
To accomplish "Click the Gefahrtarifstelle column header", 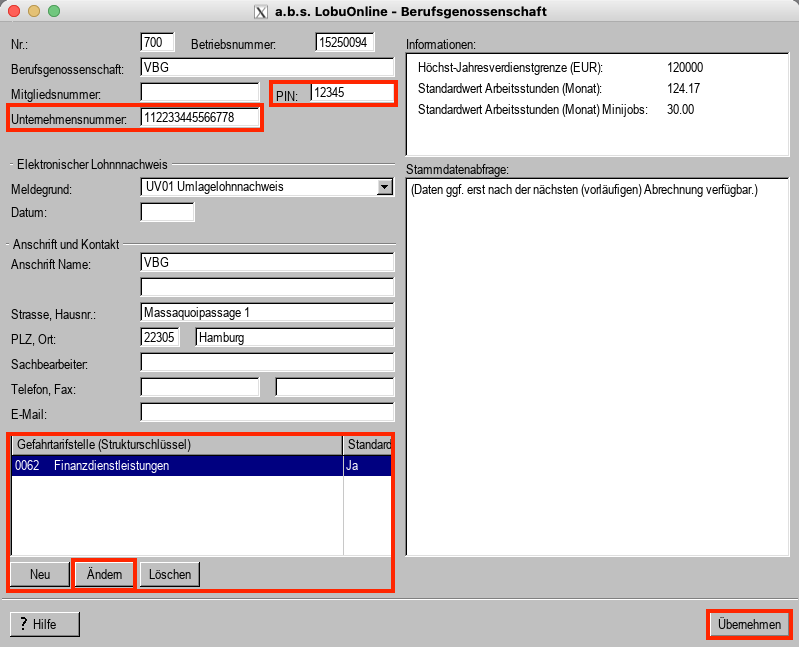I will [176, 444].
